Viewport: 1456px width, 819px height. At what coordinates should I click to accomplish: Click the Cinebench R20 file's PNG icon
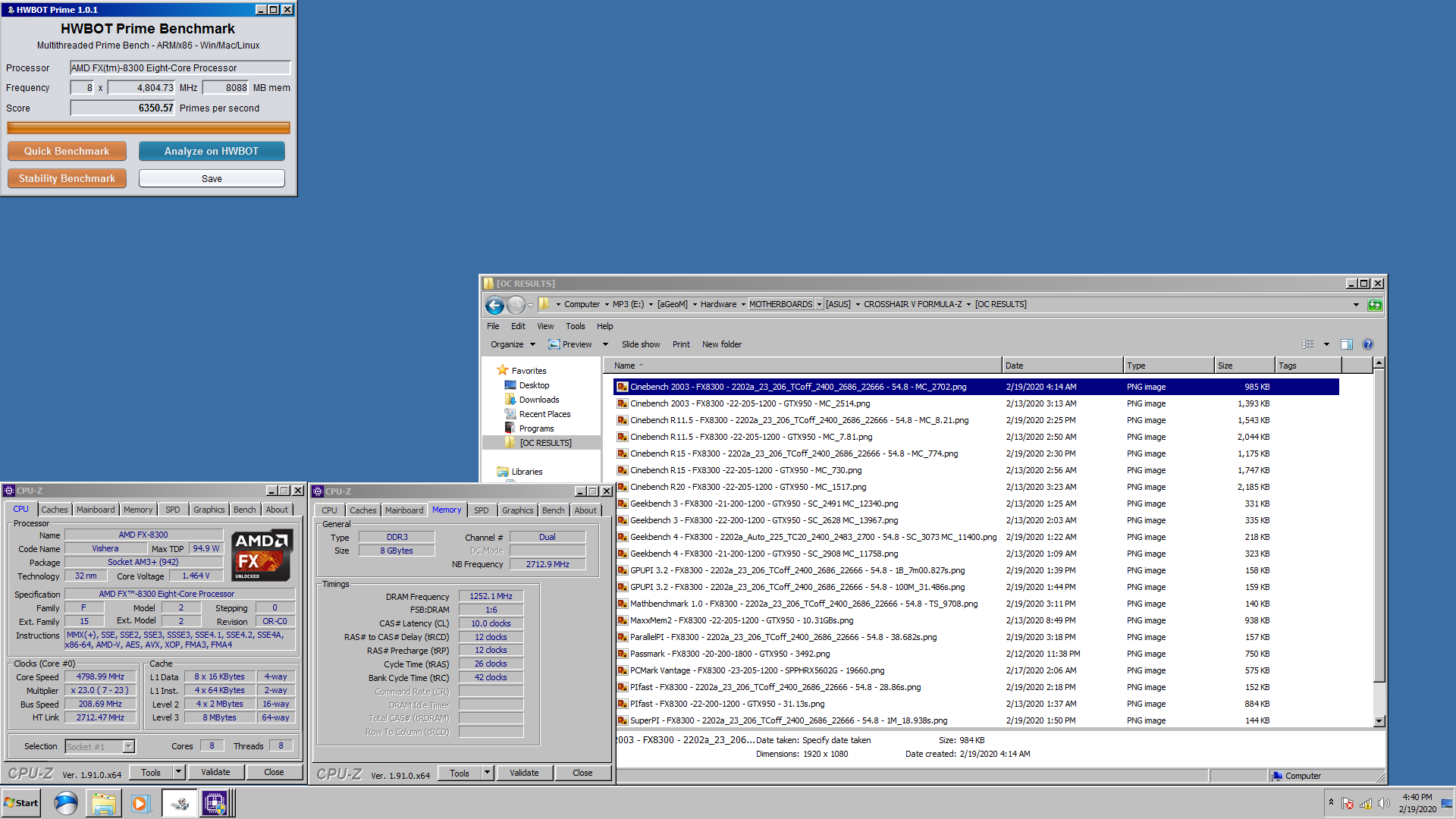(623, 487)
